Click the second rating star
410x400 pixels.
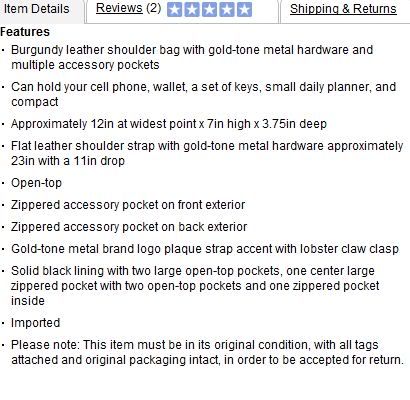tap(192, 10)
